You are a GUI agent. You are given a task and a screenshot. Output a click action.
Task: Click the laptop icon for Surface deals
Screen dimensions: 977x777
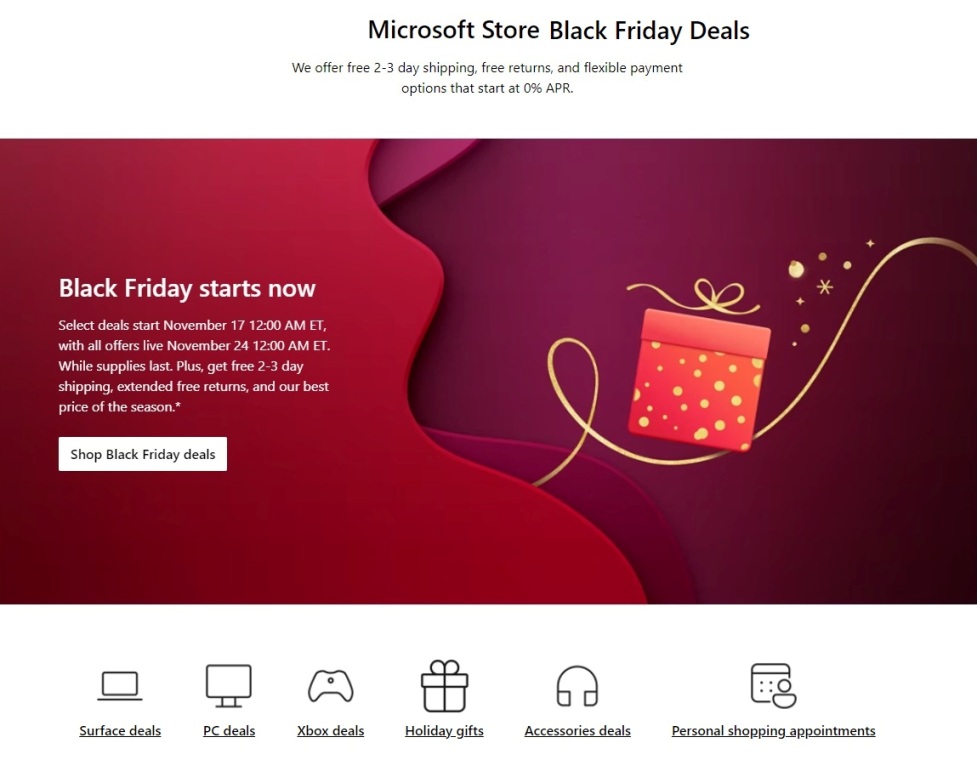(120, 686)
